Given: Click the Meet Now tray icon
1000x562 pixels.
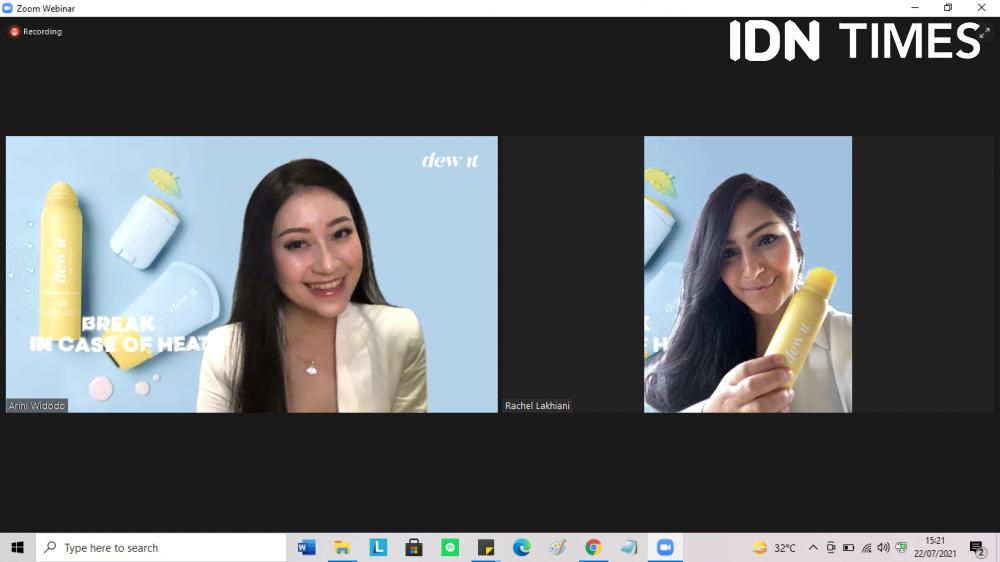Looking at the screenshot, I should tap(830, 547).
